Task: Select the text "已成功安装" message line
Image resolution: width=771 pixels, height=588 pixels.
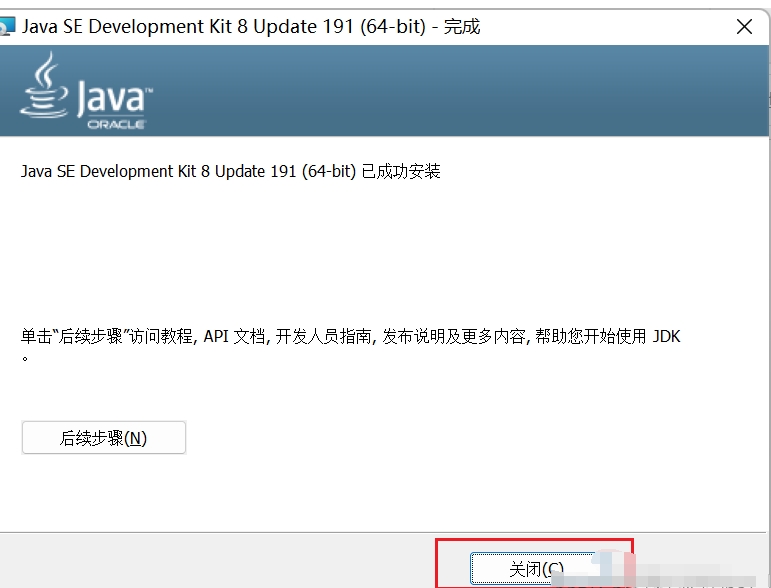Action: (x=230, y=171)
